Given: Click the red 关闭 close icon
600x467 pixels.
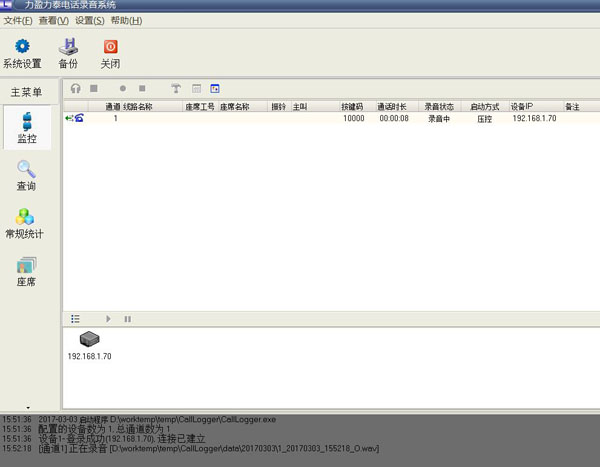Looking at the screenshot, I should pos(110,52).
